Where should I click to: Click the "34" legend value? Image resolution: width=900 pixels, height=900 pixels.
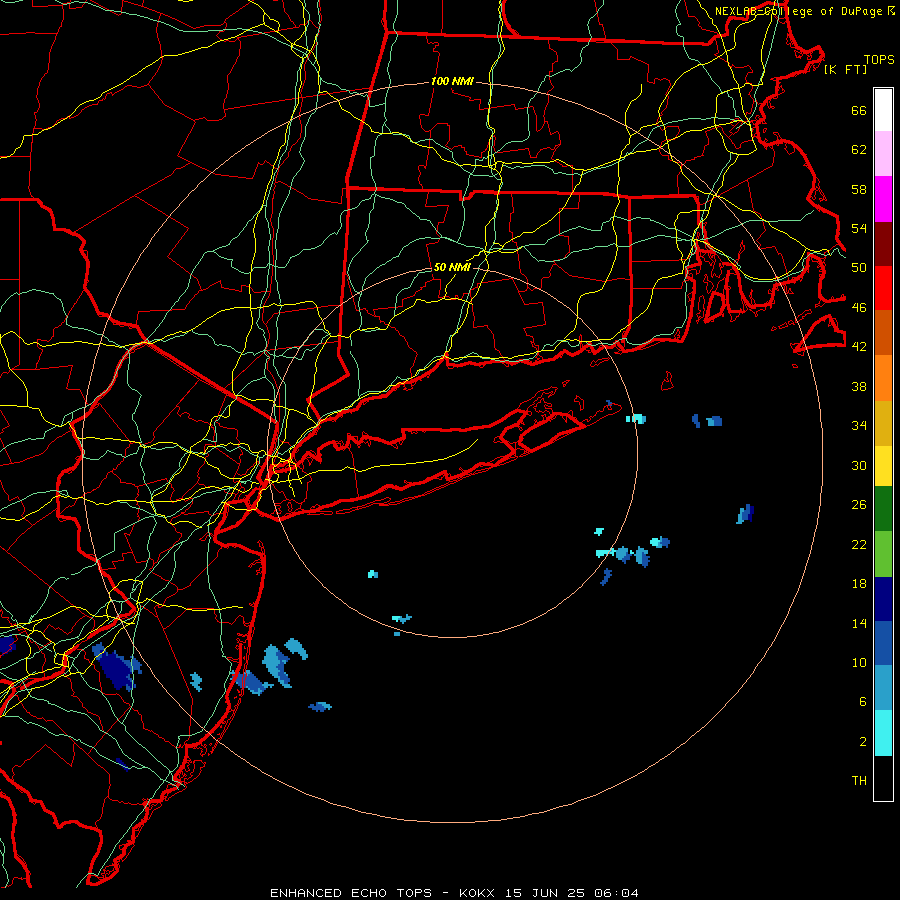[859, 426]
